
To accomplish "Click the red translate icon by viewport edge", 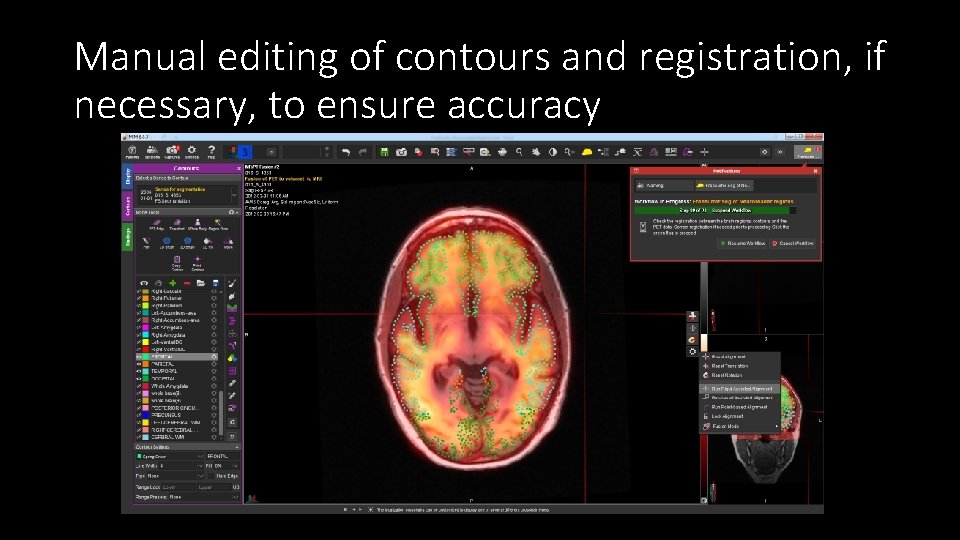I will (x=692, y=316).
